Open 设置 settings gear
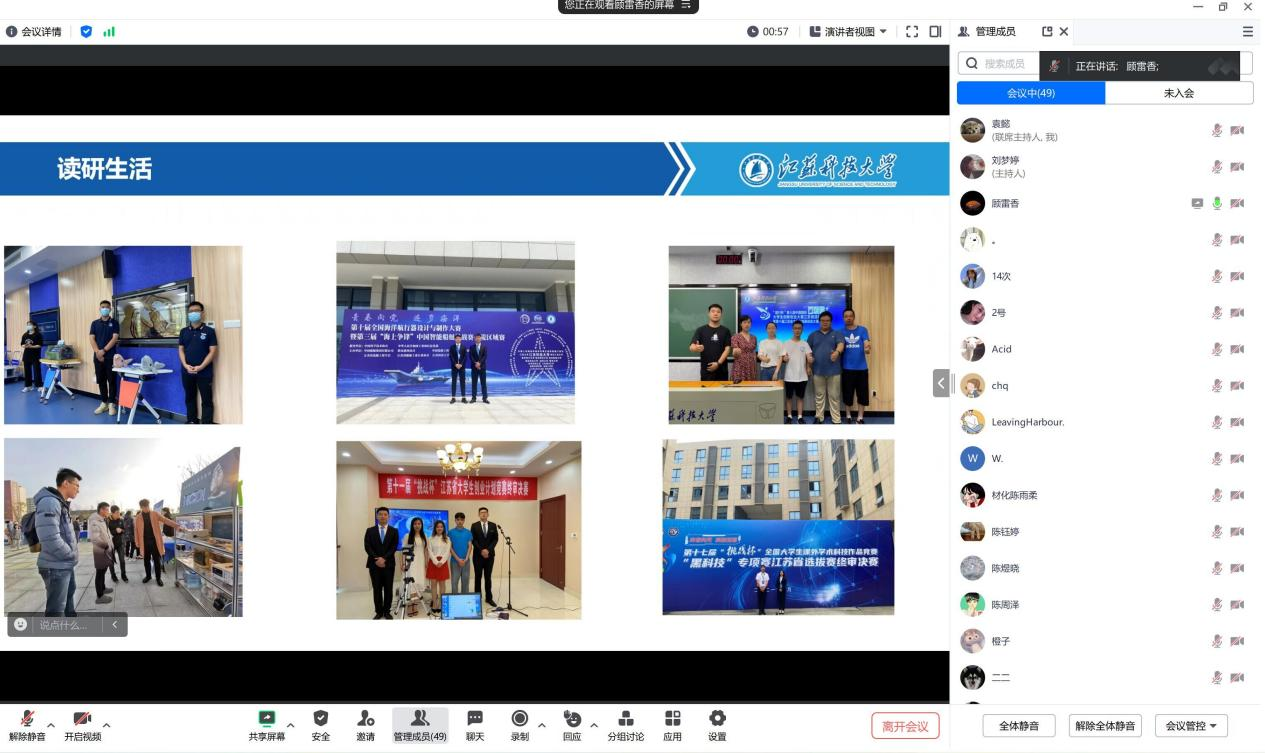Image resolution: width=1265 pixels, height=753 pixels. (x=717, y=725)
